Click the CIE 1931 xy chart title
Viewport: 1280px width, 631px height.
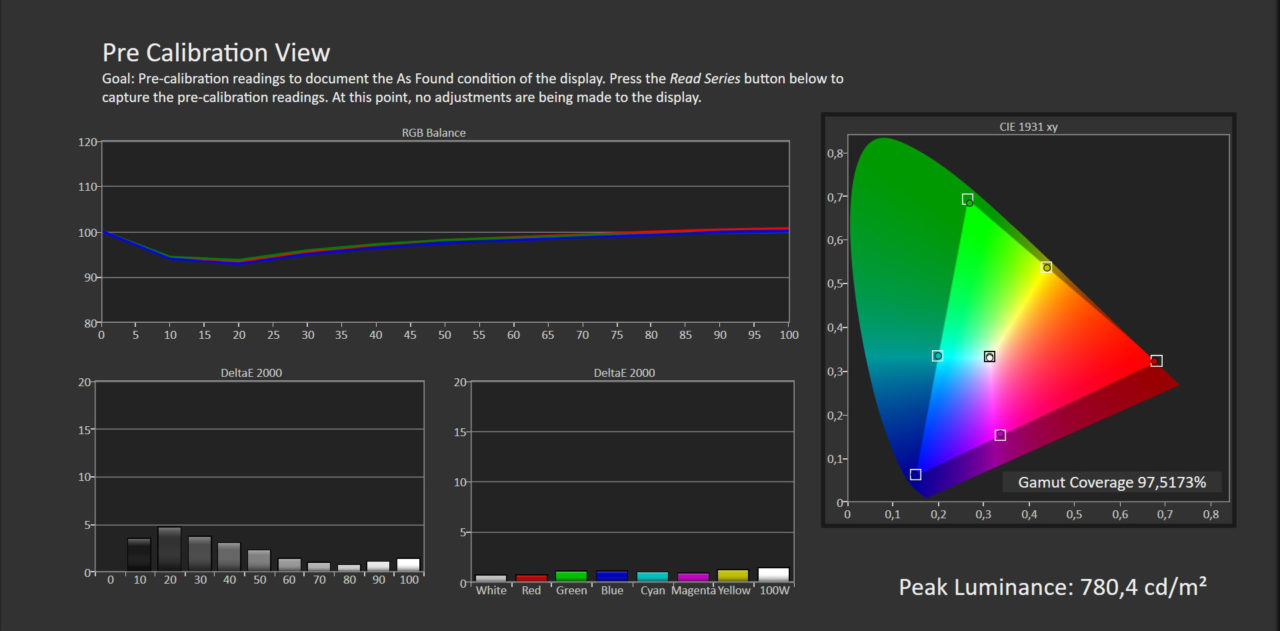(x=1028, y=127)
